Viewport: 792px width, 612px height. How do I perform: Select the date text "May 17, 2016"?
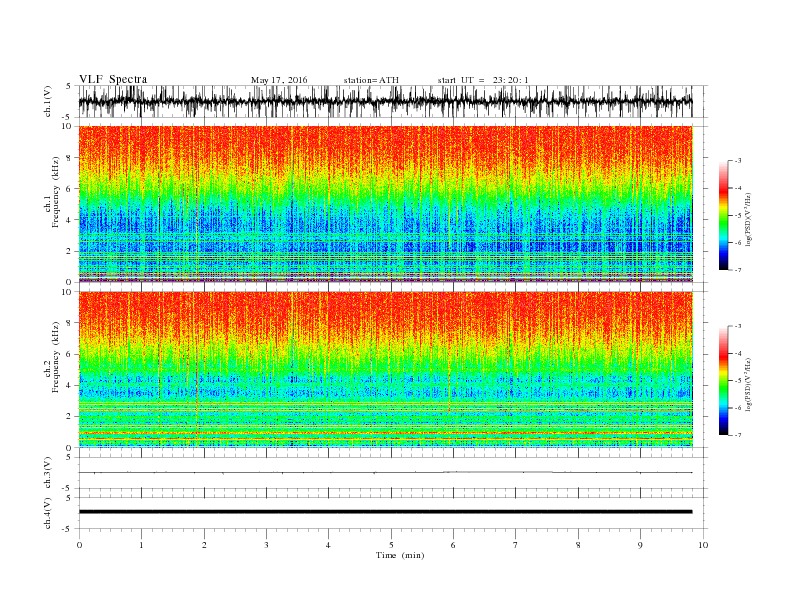click(x=279, y=80)
